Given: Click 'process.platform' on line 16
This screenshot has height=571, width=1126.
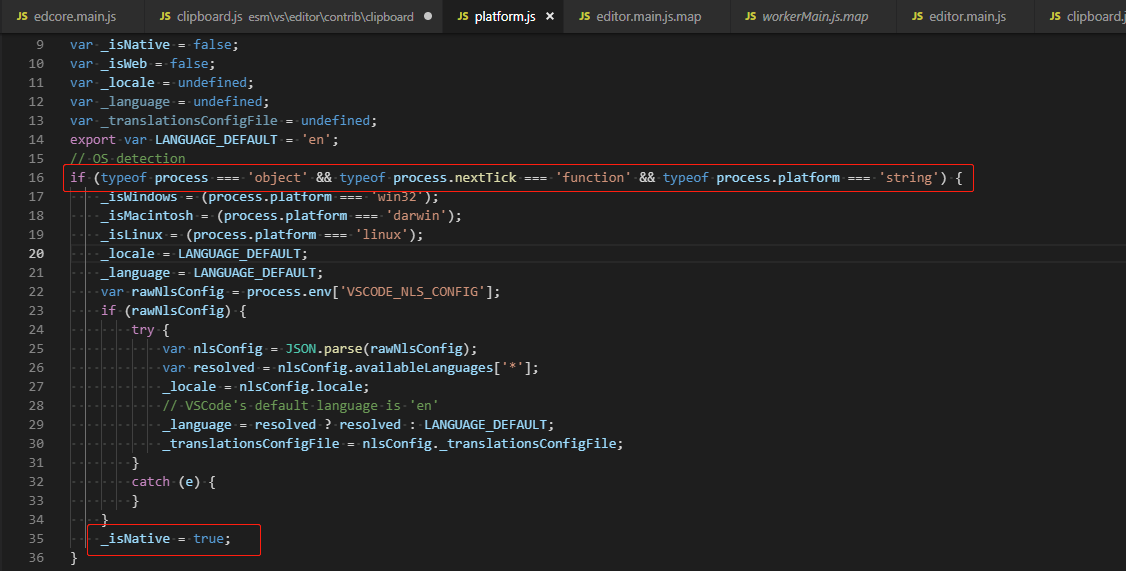Looking at the screenshot, I should pyautogui.click(x=778, y=177).
